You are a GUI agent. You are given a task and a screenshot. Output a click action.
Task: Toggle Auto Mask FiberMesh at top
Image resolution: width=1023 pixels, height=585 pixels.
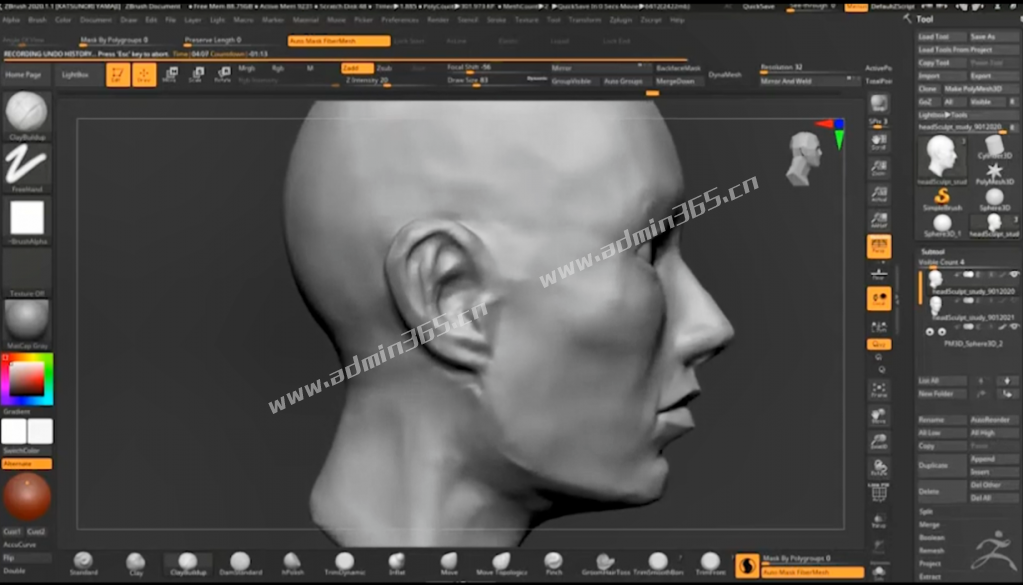339,40
